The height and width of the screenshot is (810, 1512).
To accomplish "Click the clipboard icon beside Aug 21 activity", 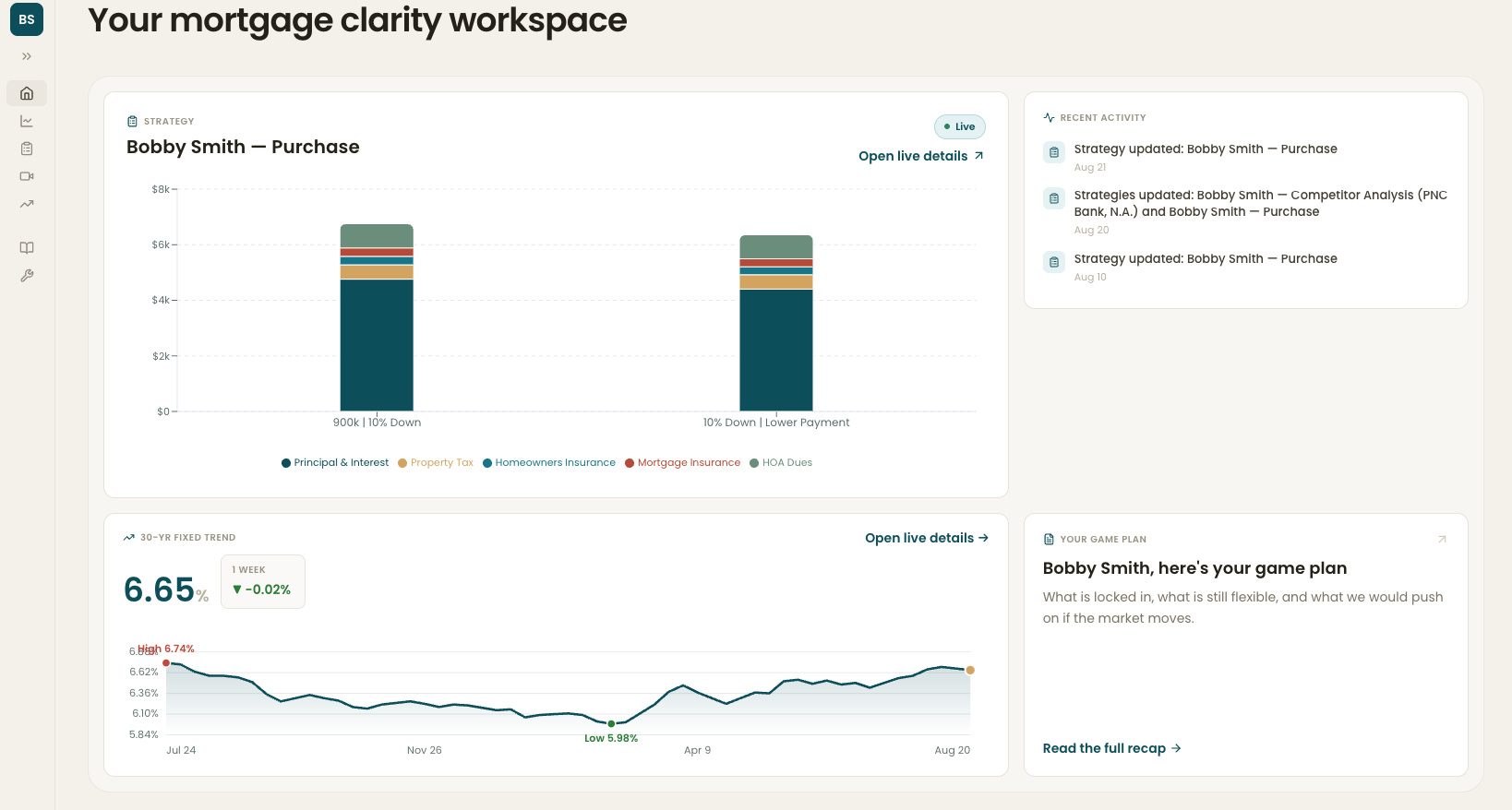I will tap(1054, 152).
